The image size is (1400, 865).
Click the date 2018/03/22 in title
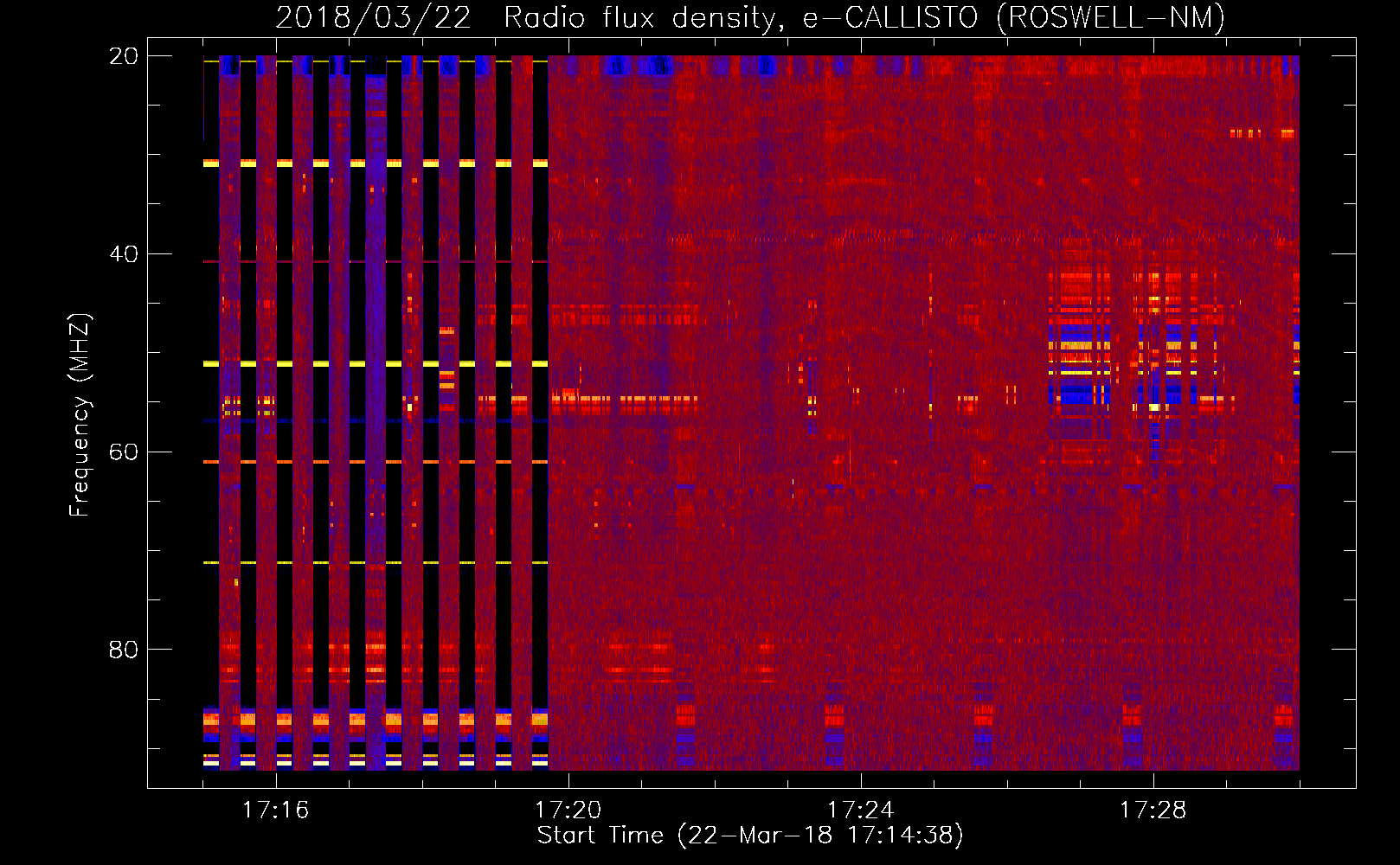point(373,17)
